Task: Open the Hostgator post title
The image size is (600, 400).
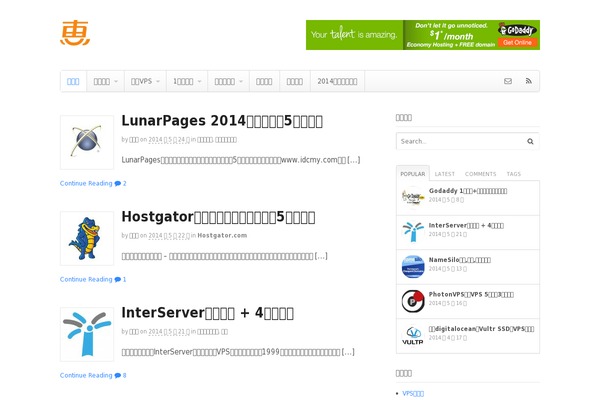Action: [x=218, y=217]
